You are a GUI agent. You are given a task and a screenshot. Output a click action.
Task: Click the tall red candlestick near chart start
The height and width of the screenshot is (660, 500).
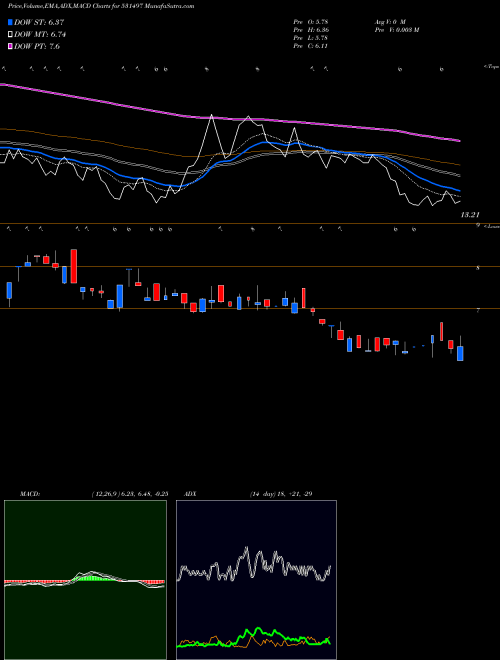74,266
